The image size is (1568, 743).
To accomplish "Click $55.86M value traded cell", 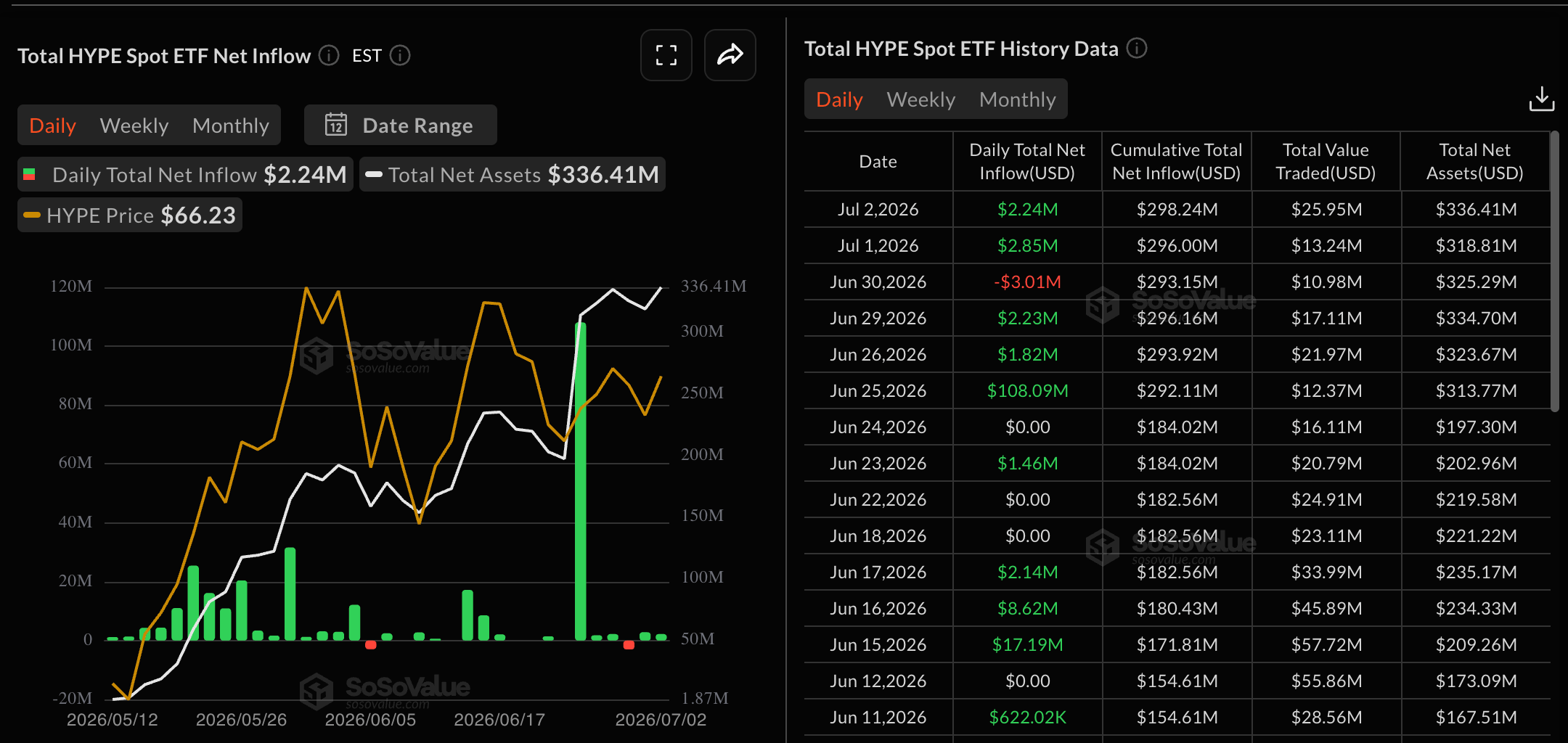I will pyautogui.click(x=1326, y=681).
